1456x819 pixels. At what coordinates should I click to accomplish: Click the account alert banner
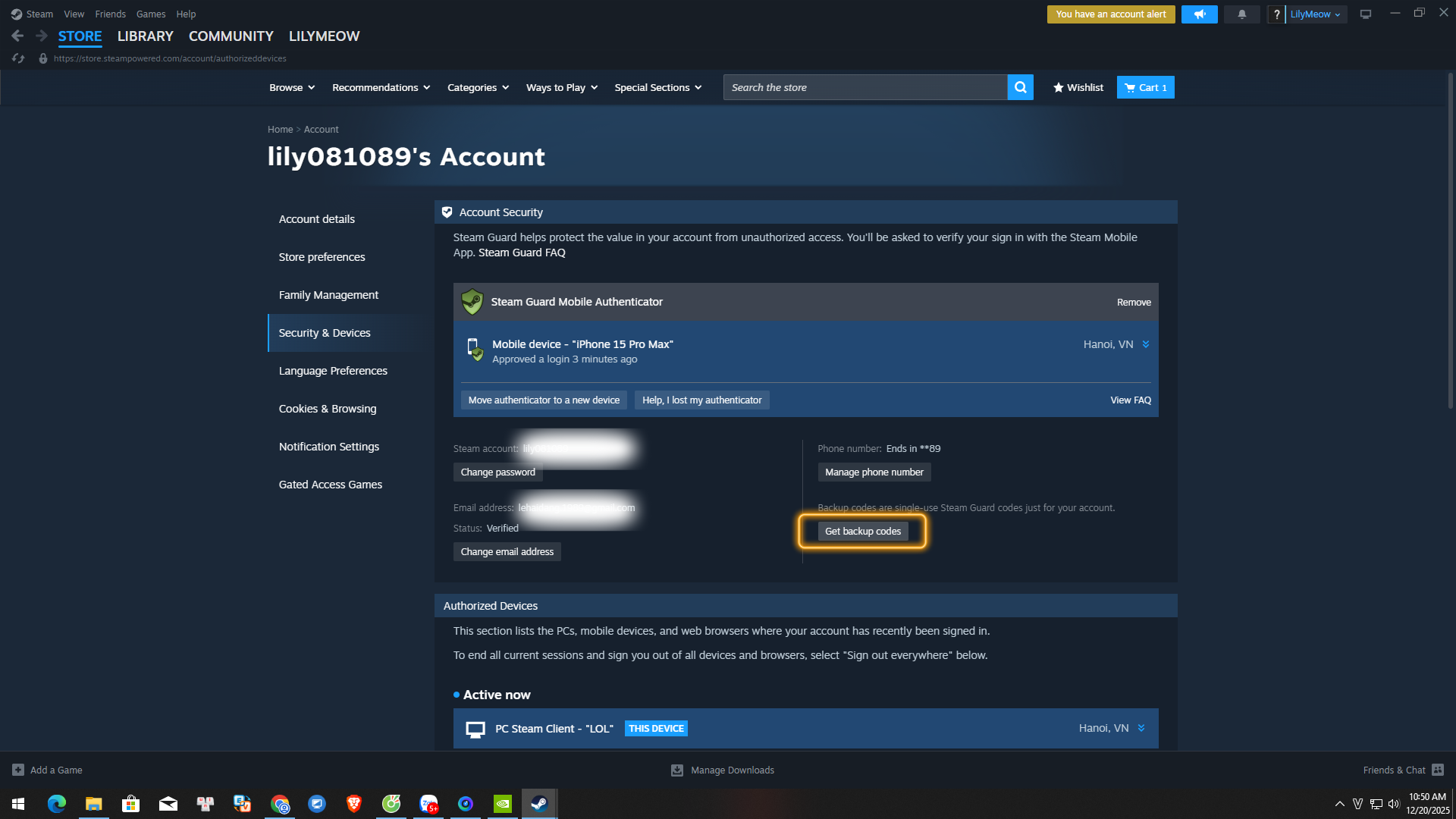point(1111,14)
